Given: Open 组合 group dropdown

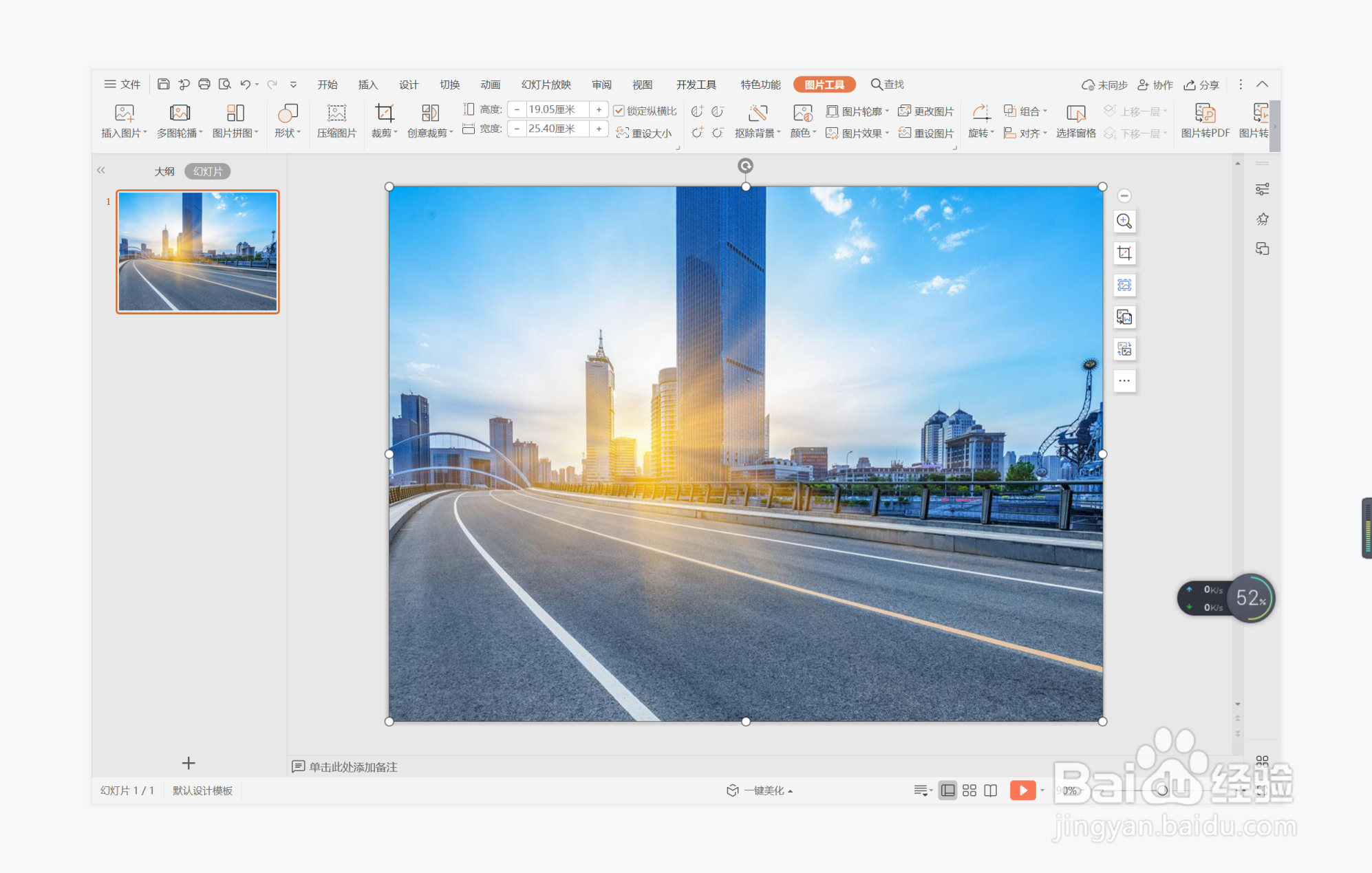Looking at the screenshot, I should [x=1025, y=111].
